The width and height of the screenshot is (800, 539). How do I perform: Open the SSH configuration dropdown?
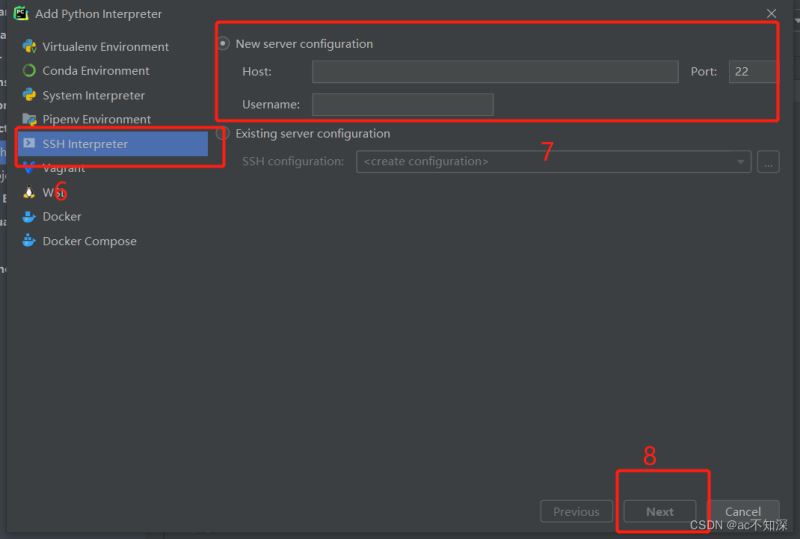pyautogui.click(x=554, y=161)
